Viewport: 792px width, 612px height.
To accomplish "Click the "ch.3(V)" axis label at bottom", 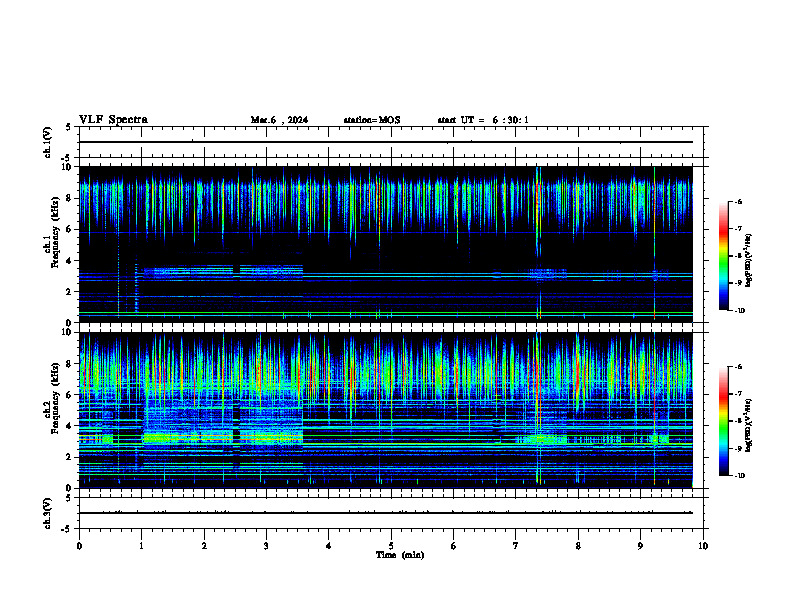I will (48, 513).
